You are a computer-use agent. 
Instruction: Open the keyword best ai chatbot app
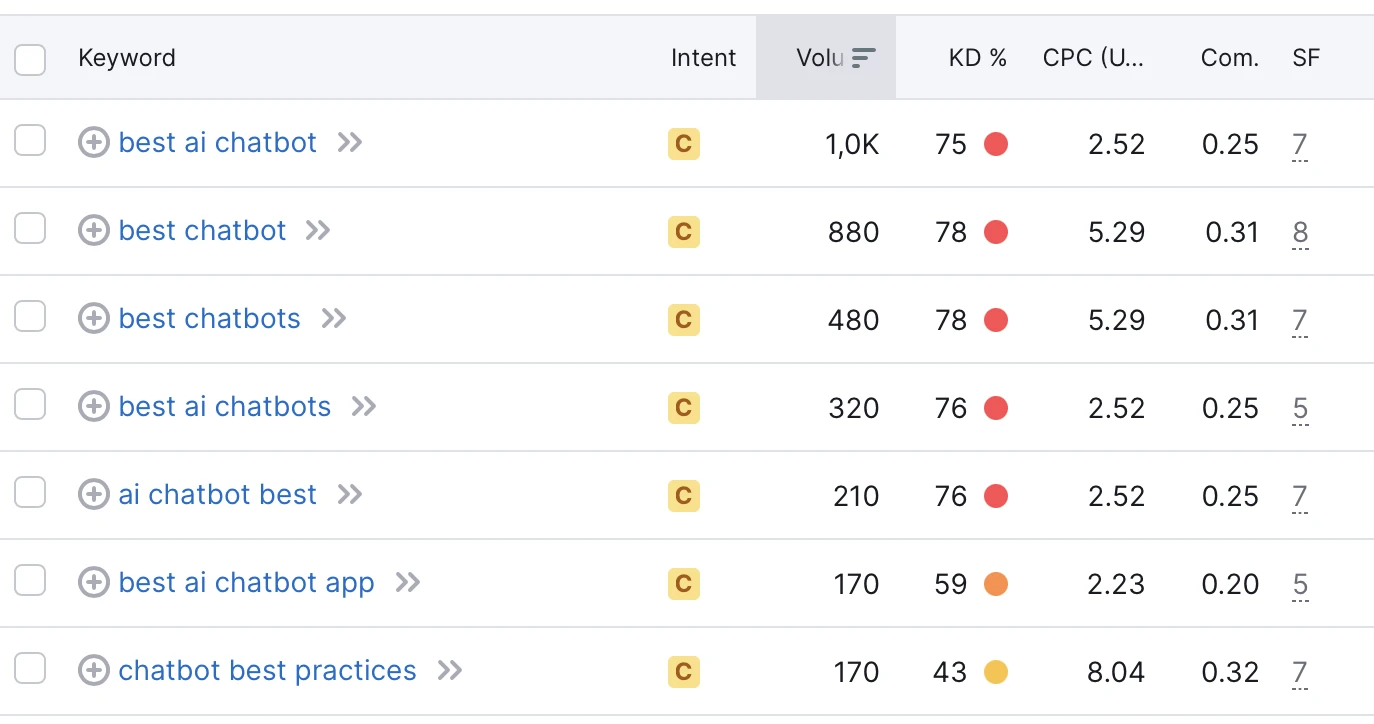point(246,582)
